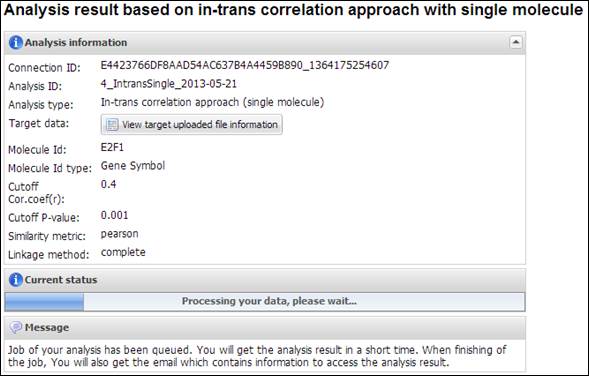The width and height of the screenshot is (589, 376).
Task: Collapse the Analysis information panel
Action: (516, 42)
